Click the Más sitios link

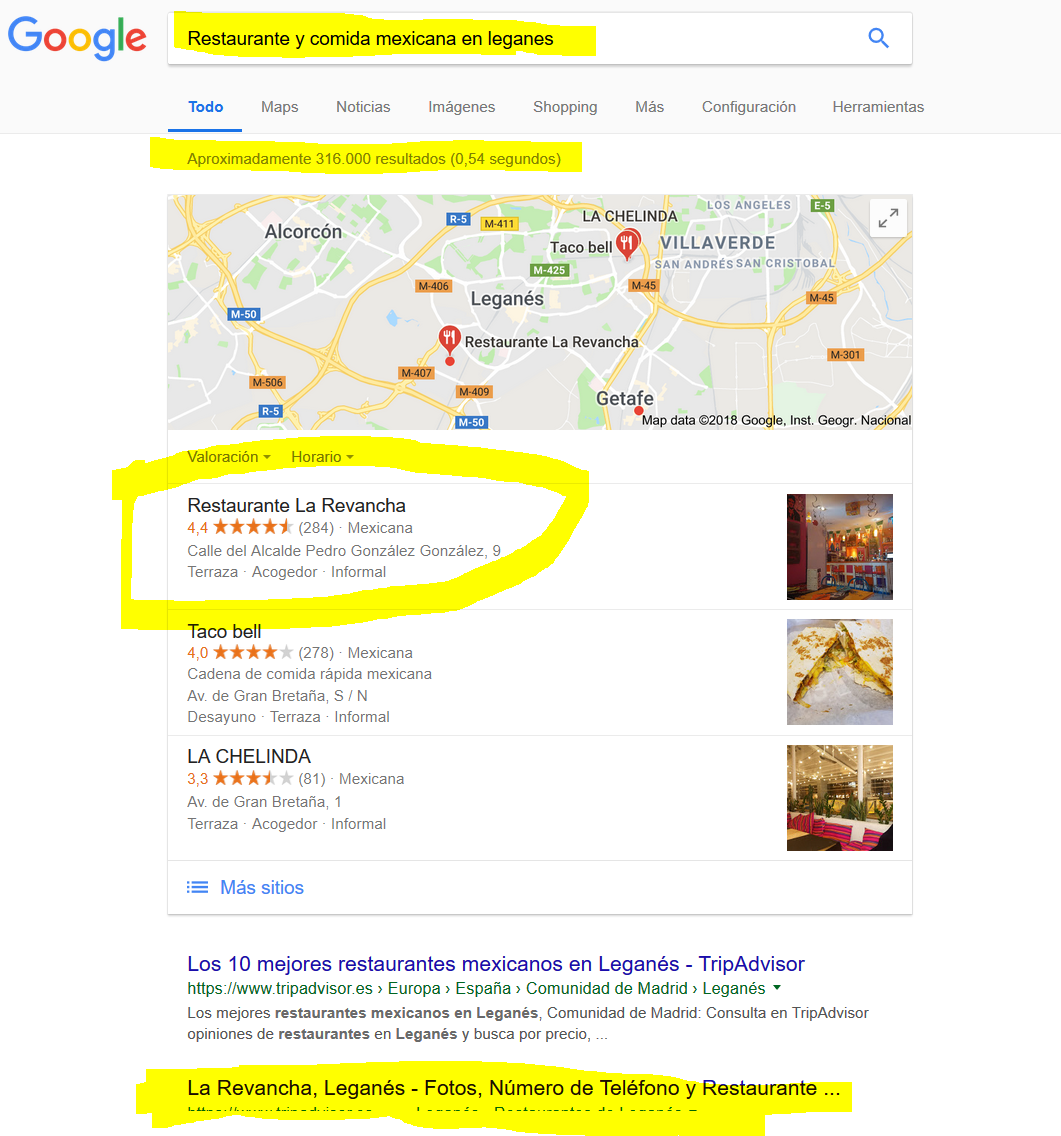(262, 888)
